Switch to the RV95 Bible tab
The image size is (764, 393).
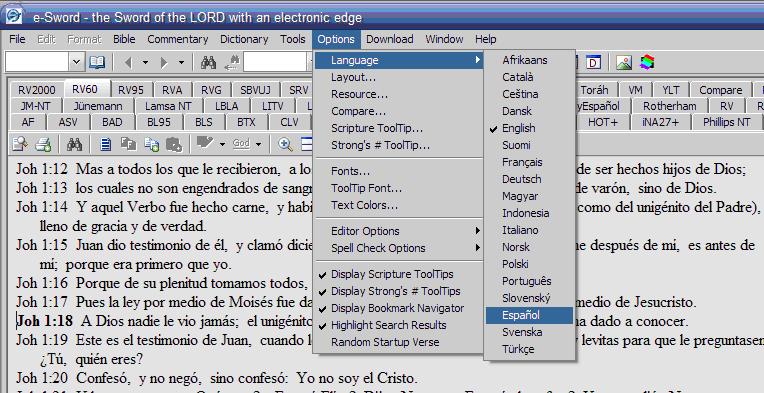coord(131,90)
